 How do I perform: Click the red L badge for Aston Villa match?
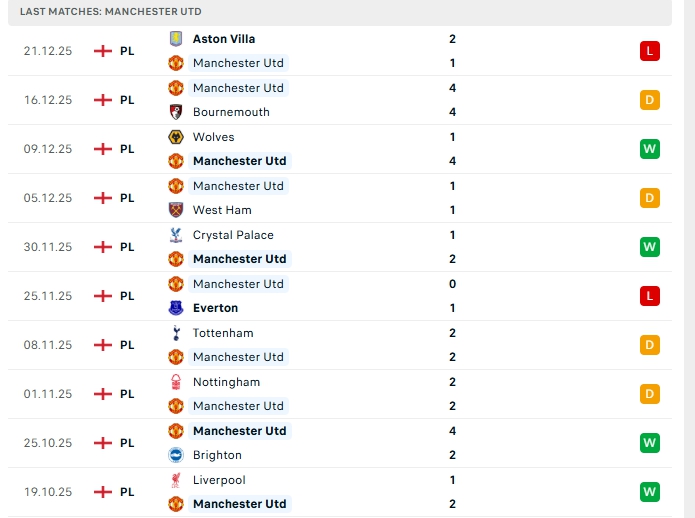tap(650, 50)
